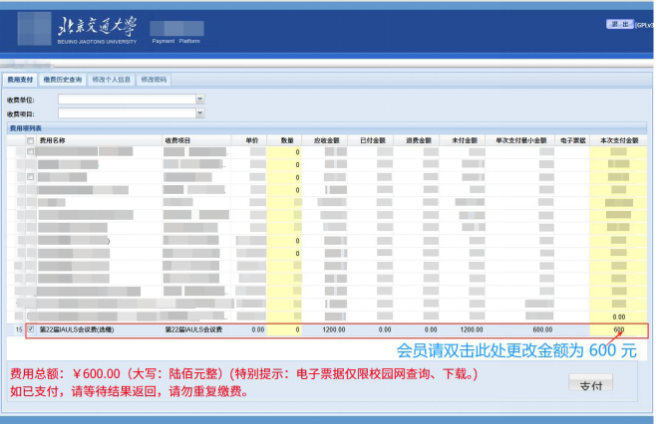Click the 退费金额 value 0.00 in row 15

click(431, 330)
